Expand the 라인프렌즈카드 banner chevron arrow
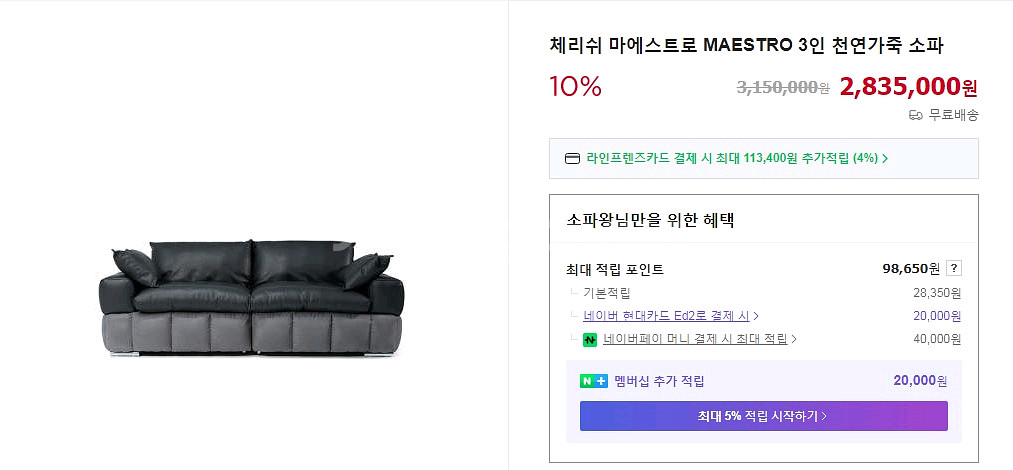Image resolution: width=1013 pixels, height=470 pixels. (x=885, y=158)
